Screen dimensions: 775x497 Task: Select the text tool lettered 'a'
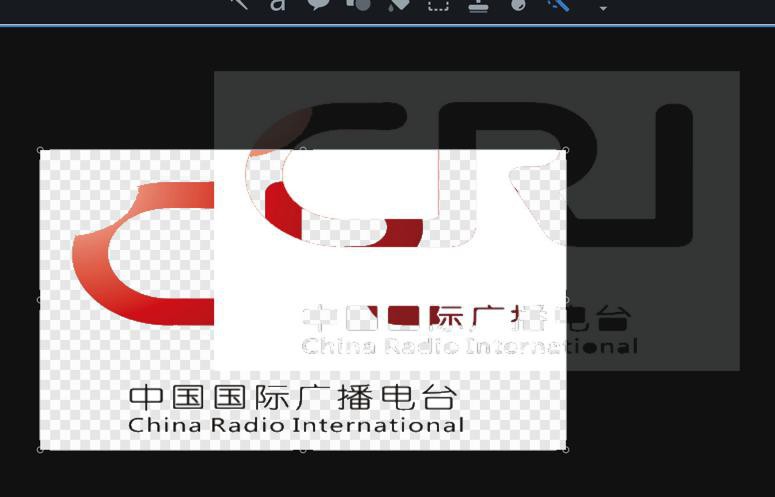(278, 4)
